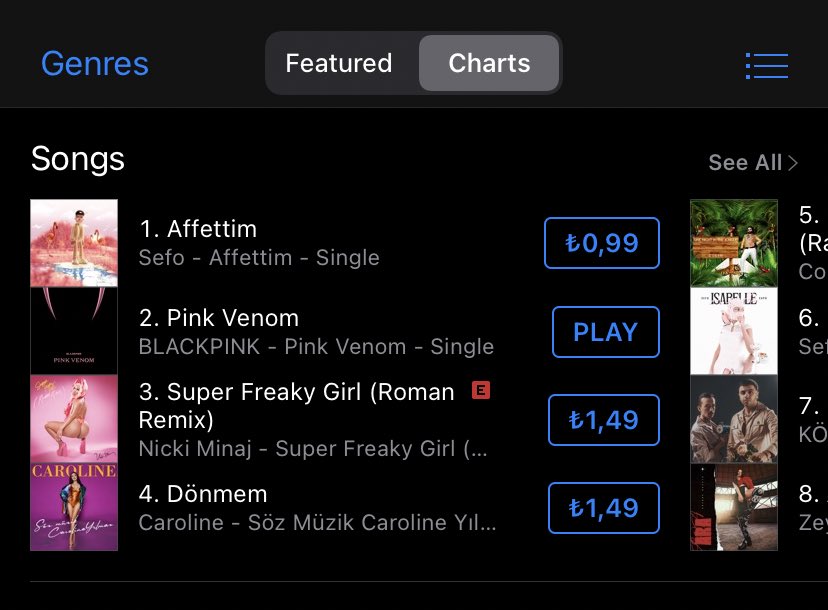
Task: Play Pink Venom by BLACKPINK
Action: [606, 332]
